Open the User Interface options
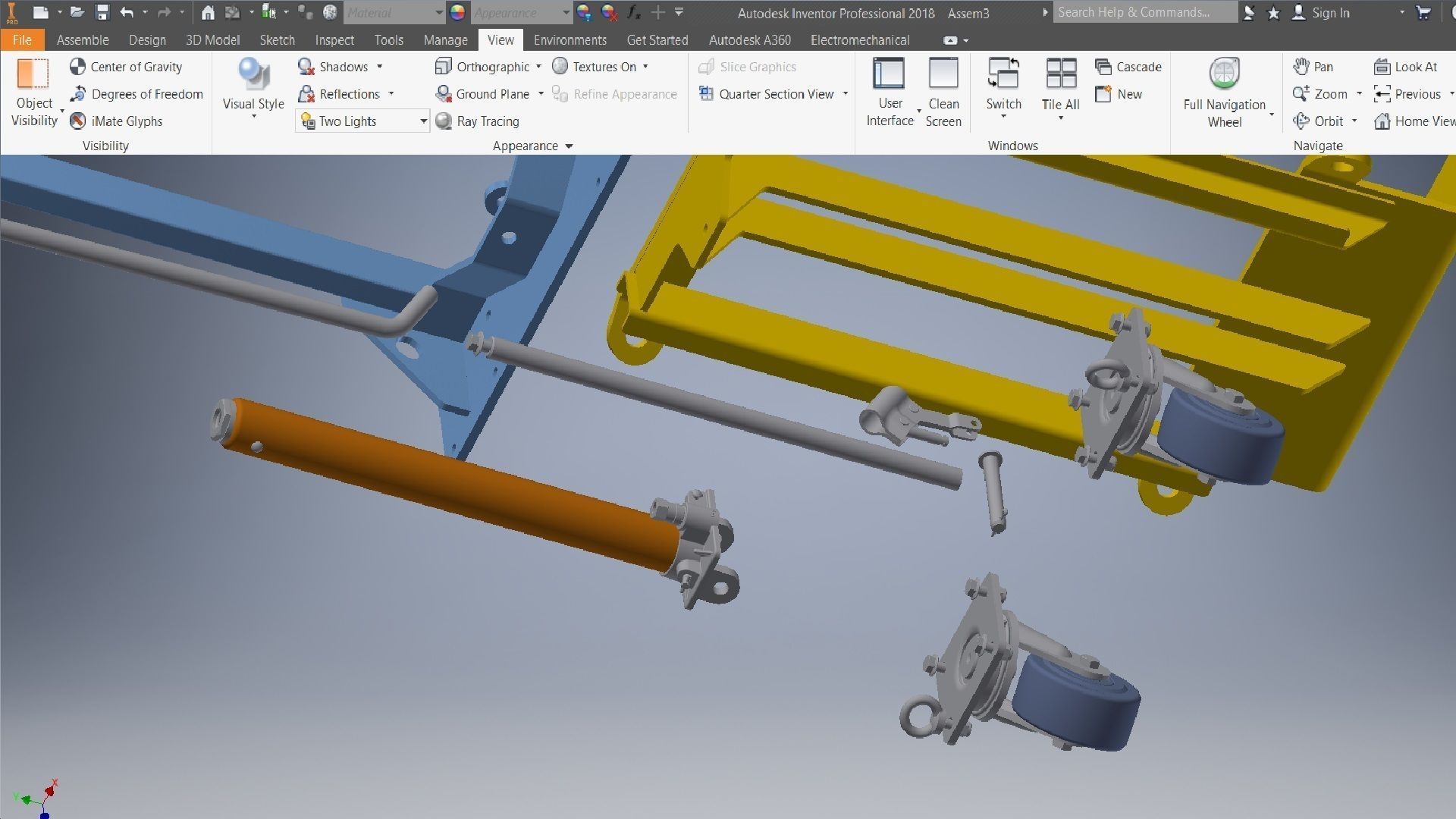Screen dimensions: 1456x819 point(890,93)
